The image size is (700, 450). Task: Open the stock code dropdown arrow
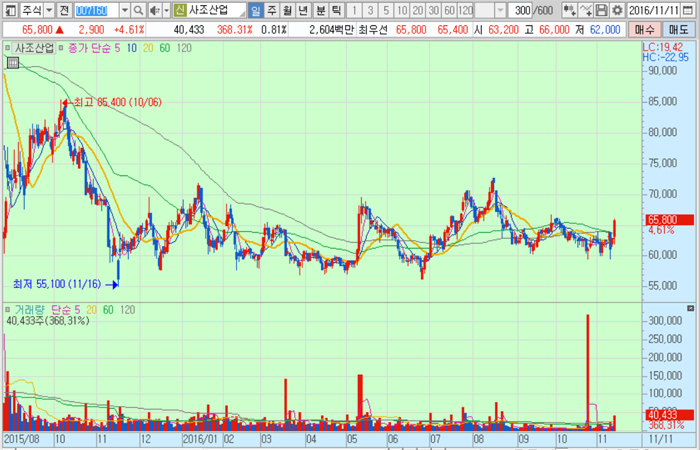[x=126, y=10]
